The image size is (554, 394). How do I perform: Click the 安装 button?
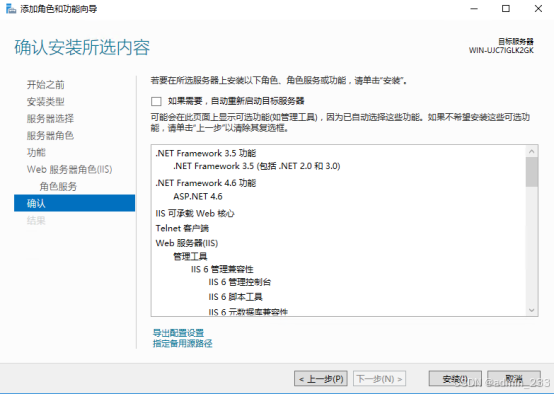tap(455, 379)
